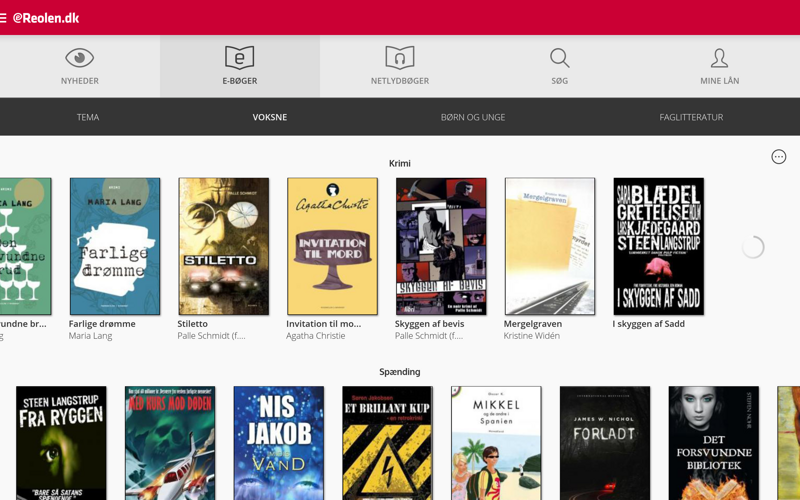Click the eReolen.dk logo
800x500 pixels.
(46, 18)
